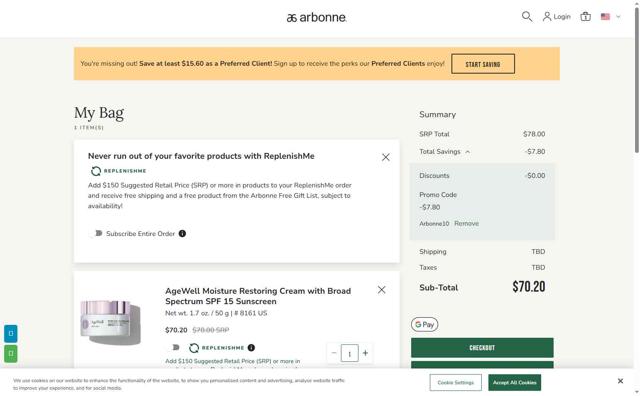
Task: Click the Shipping TBD value
Action: click(538, 251)
